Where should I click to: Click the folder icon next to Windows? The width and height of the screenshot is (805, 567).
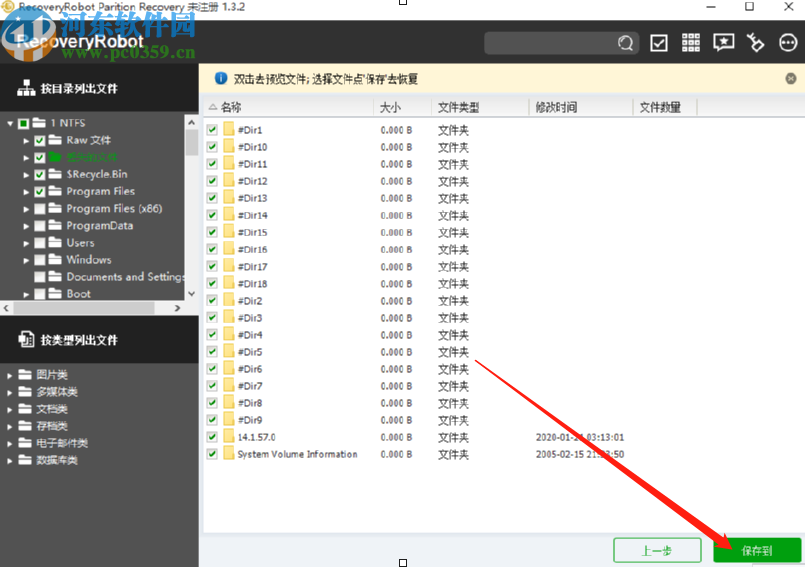[55, 259]
